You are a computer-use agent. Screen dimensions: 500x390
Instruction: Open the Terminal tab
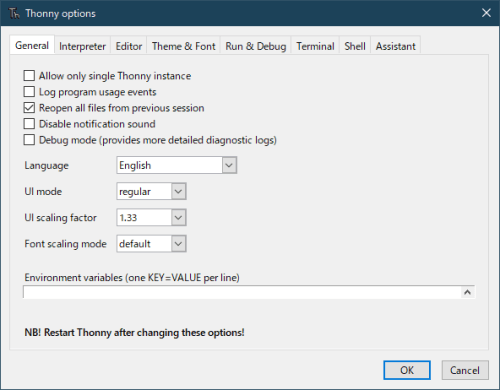point(315,46)
